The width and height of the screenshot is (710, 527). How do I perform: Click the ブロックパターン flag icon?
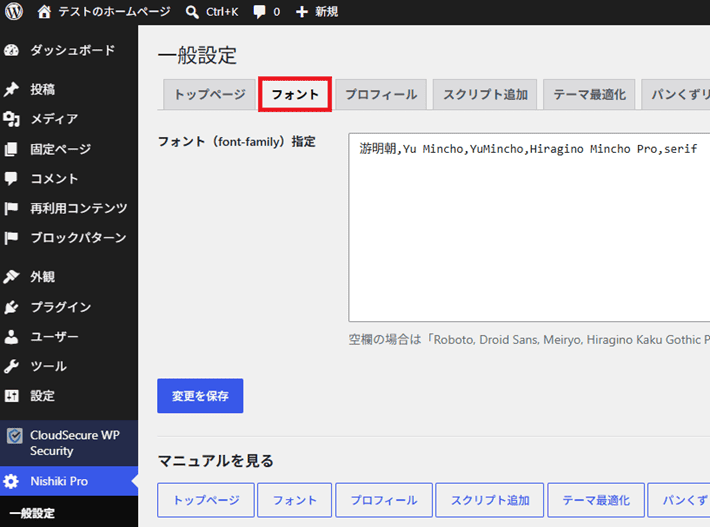point(11,238)
